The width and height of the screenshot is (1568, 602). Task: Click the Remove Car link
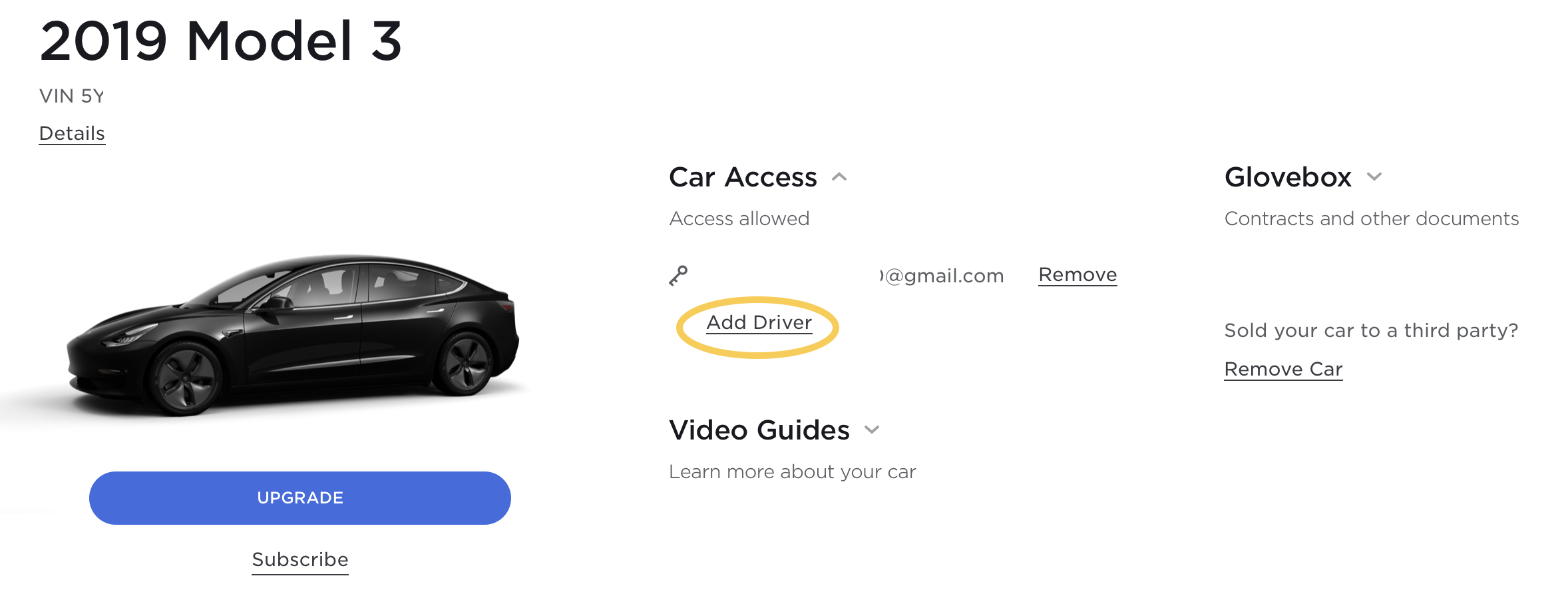1283,370
